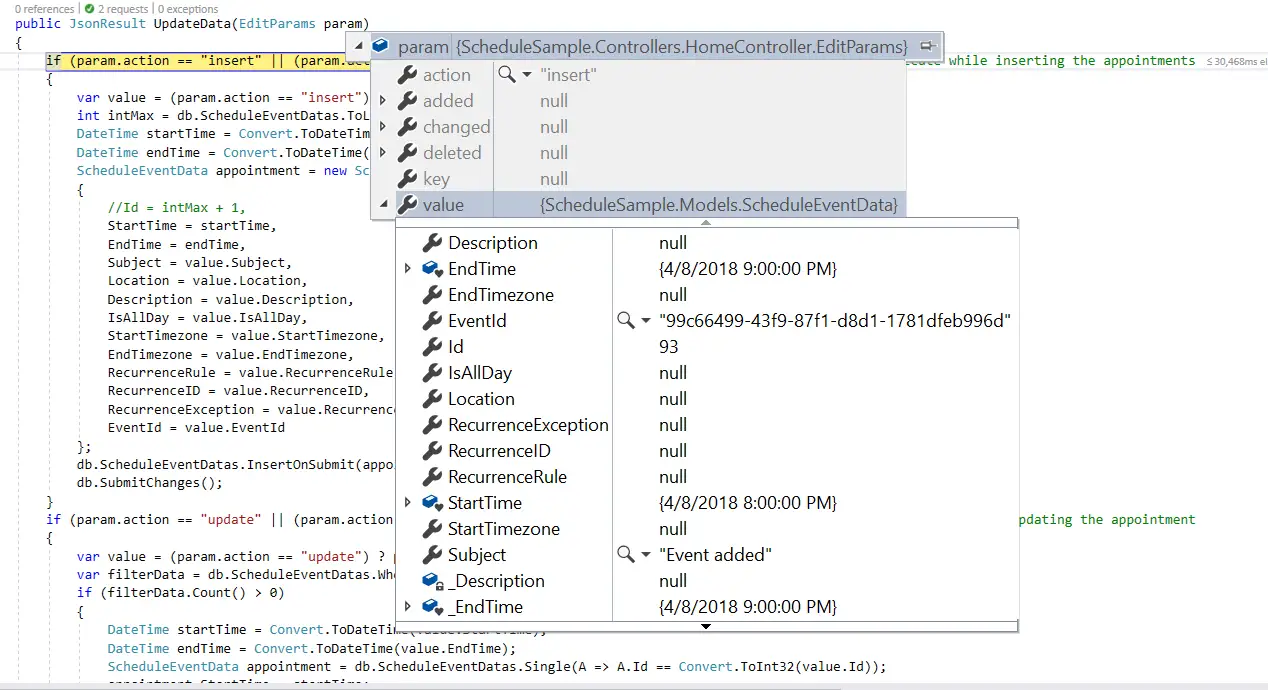Click the wrench icon beside IsAllDay
Screen dimensions: 1268x690
coord(432,373)
